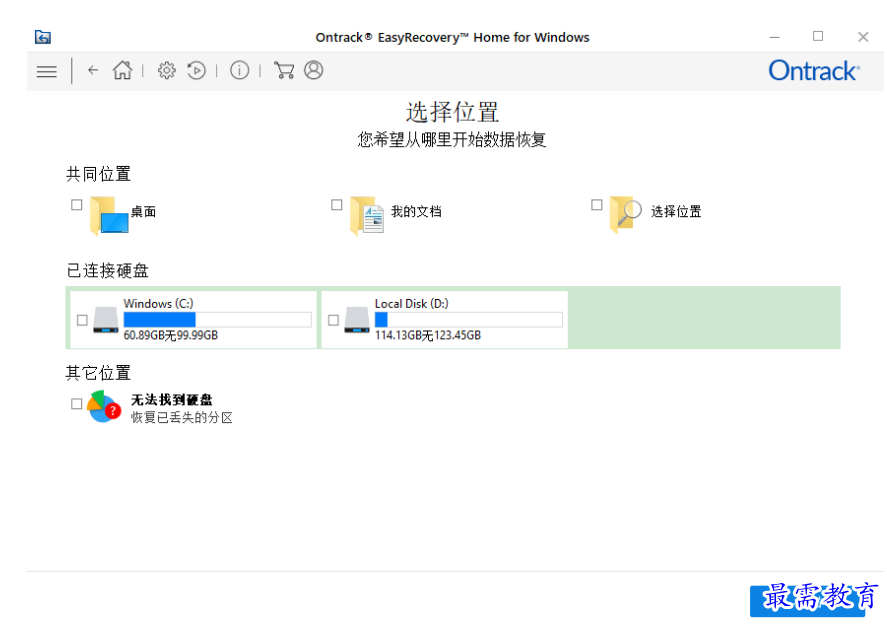
Task: Open the info icon
Action: click(x=240, y=71)
